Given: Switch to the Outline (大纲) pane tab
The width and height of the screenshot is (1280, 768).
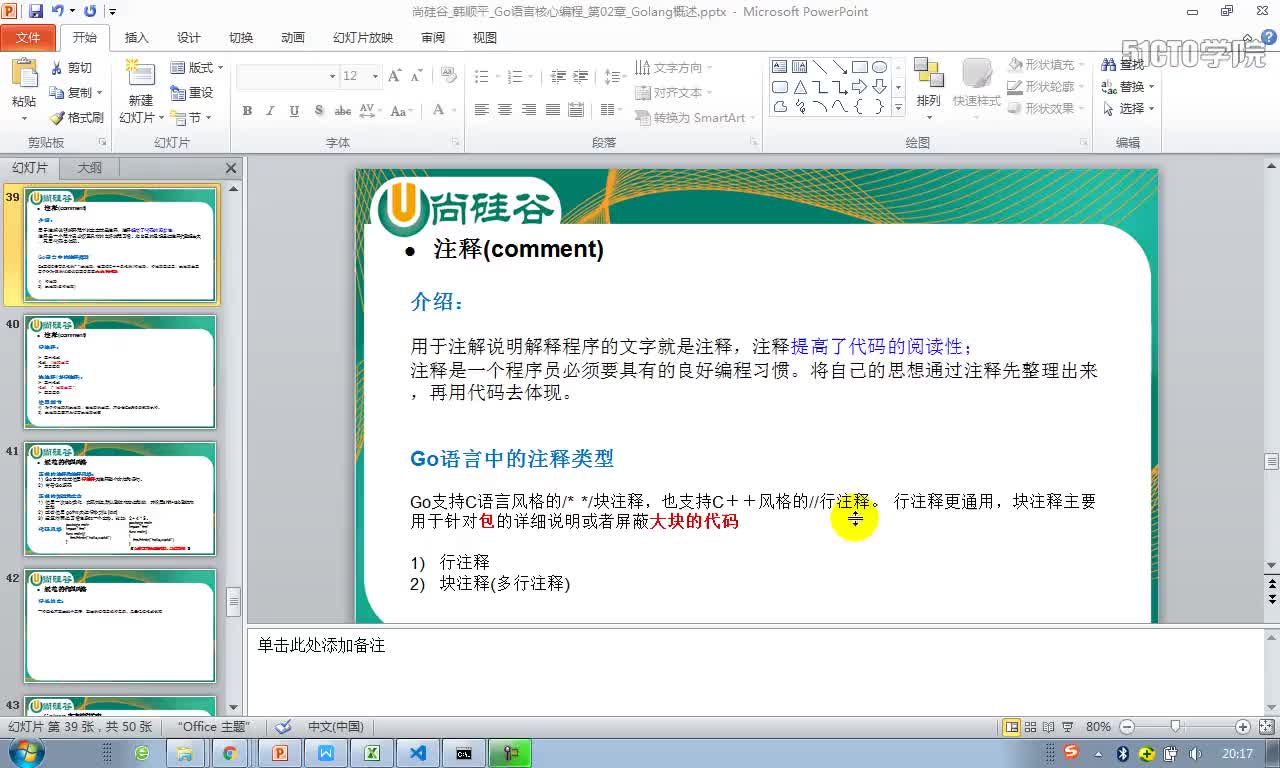Looking at the screenshot, I should 89,168.
